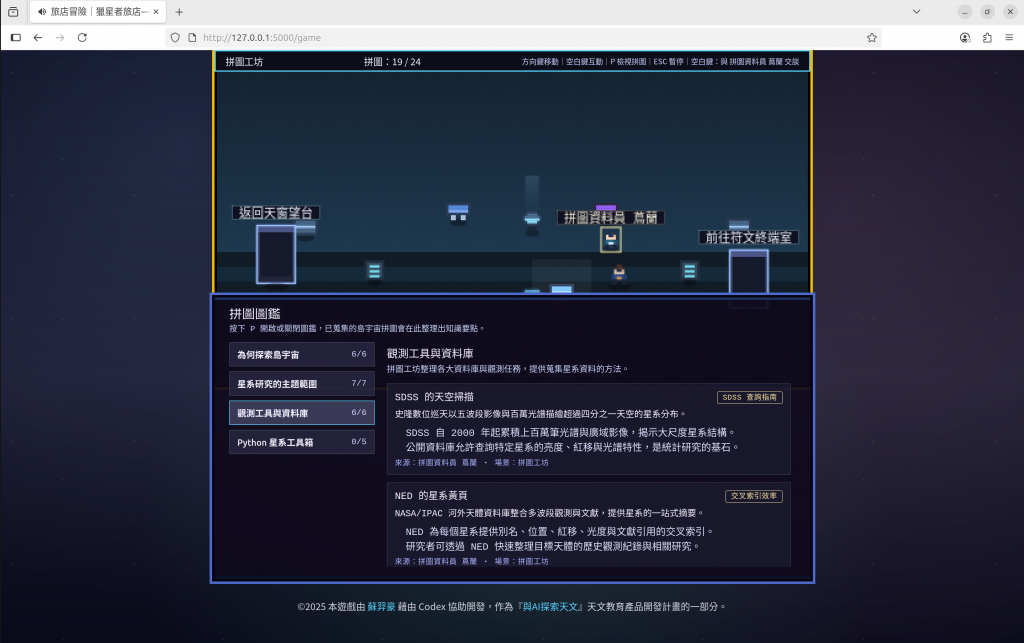The width and height of the screenshot is (1024, 643).
Task: Click the tracking protection shield icon
Action: (x=175, y=38)
